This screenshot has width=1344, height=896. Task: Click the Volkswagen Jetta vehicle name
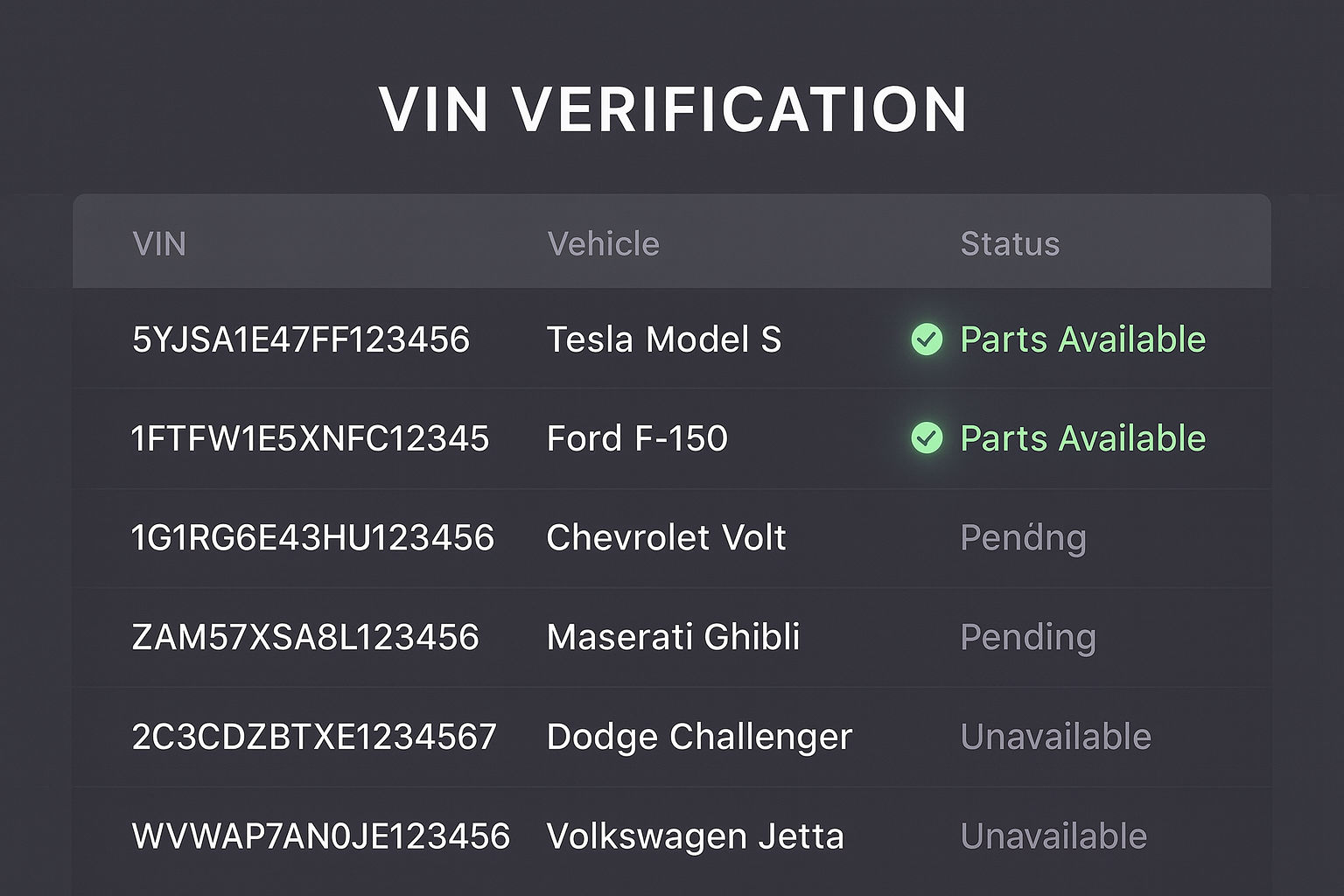pos(695,836)
